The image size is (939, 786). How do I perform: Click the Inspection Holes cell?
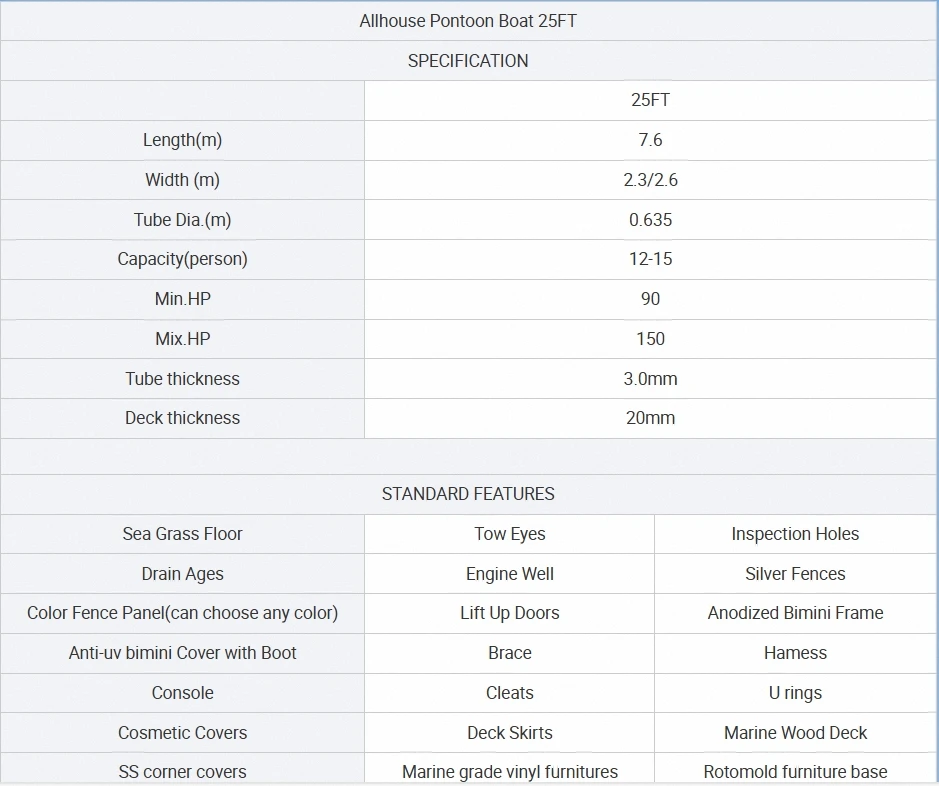795,534
